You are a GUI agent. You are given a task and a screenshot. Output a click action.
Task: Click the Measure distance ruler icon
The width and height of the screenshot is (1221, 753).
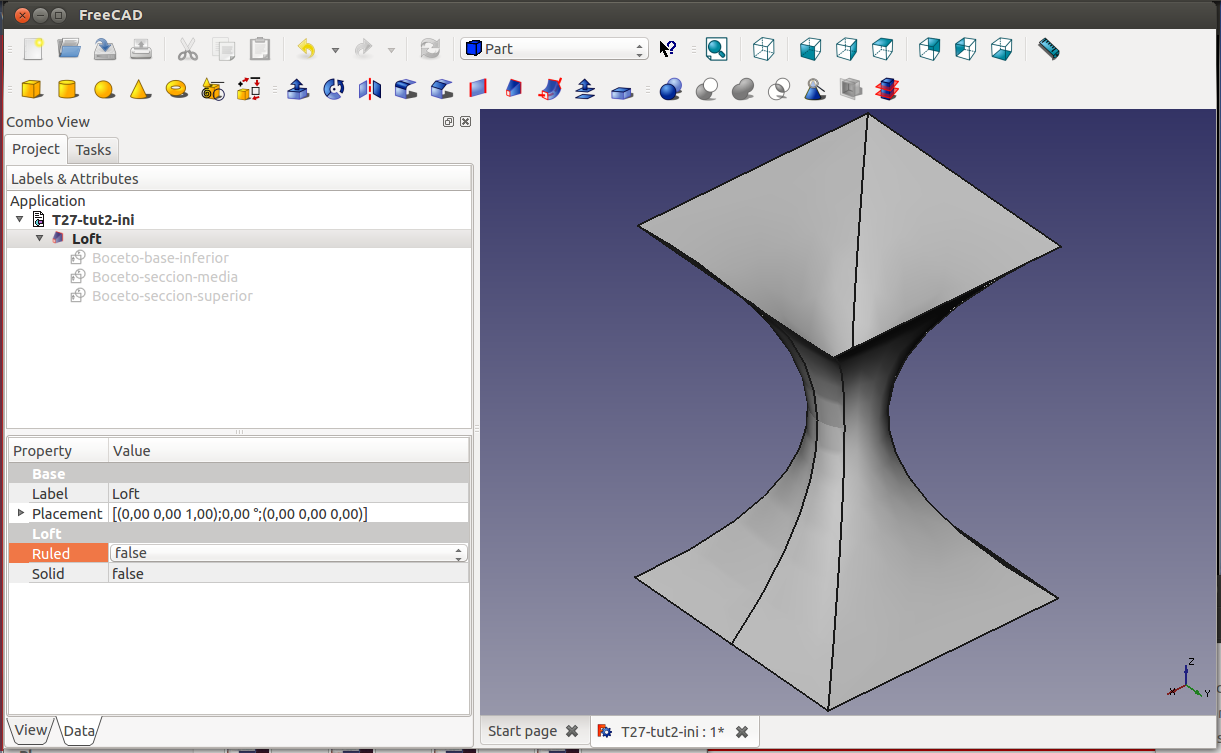point(1048,49)
